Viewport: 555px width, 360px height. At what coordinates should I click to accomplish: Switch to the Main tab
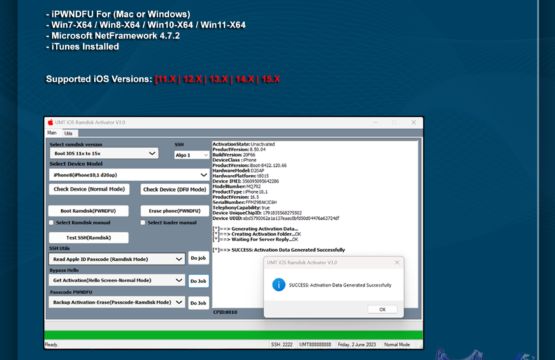click(52, 133)
